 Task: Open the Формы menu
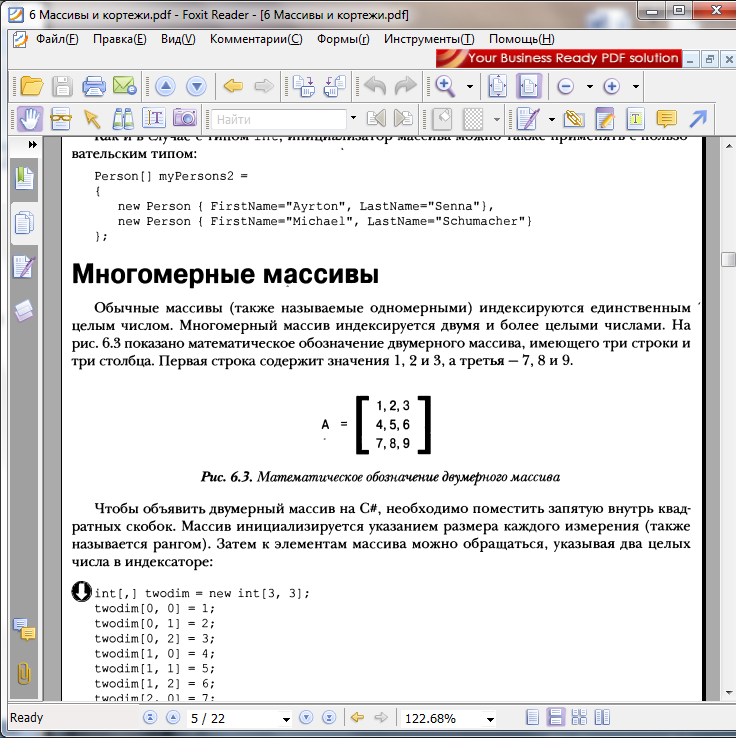(343, 39)
